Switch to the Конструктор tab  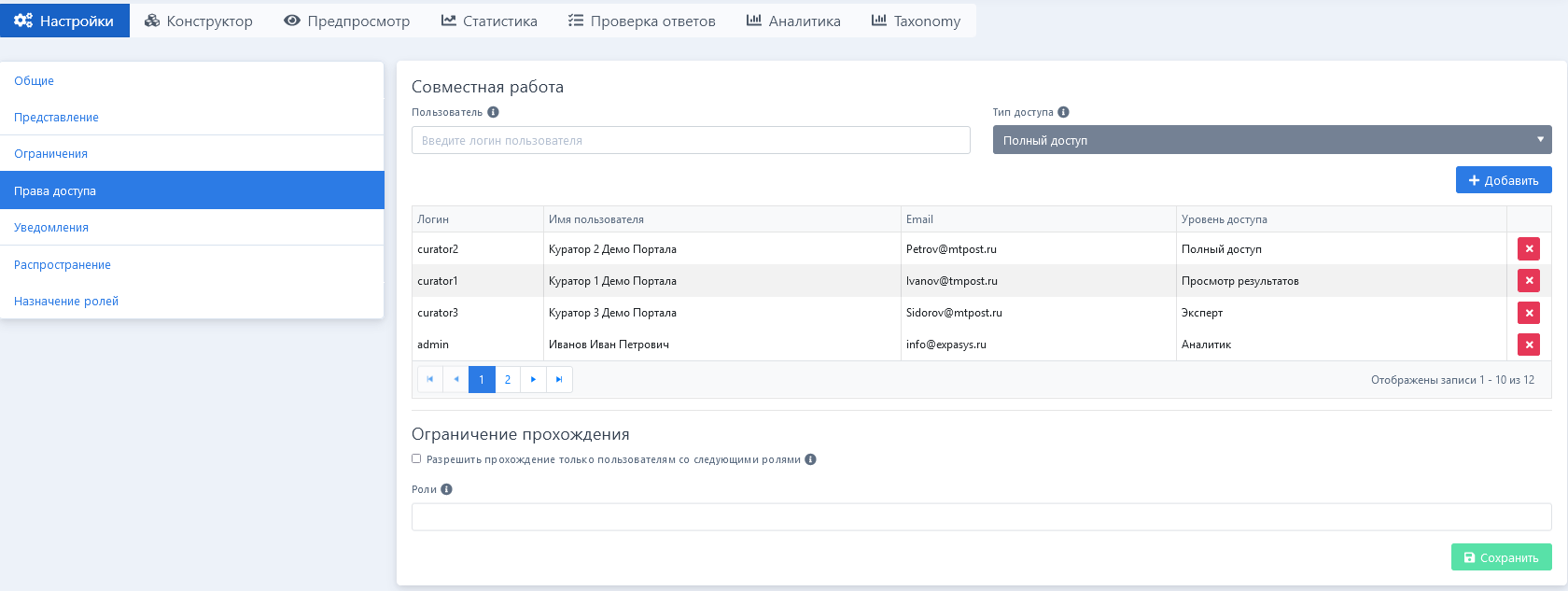pyautogui.click(x=199, y=21)
